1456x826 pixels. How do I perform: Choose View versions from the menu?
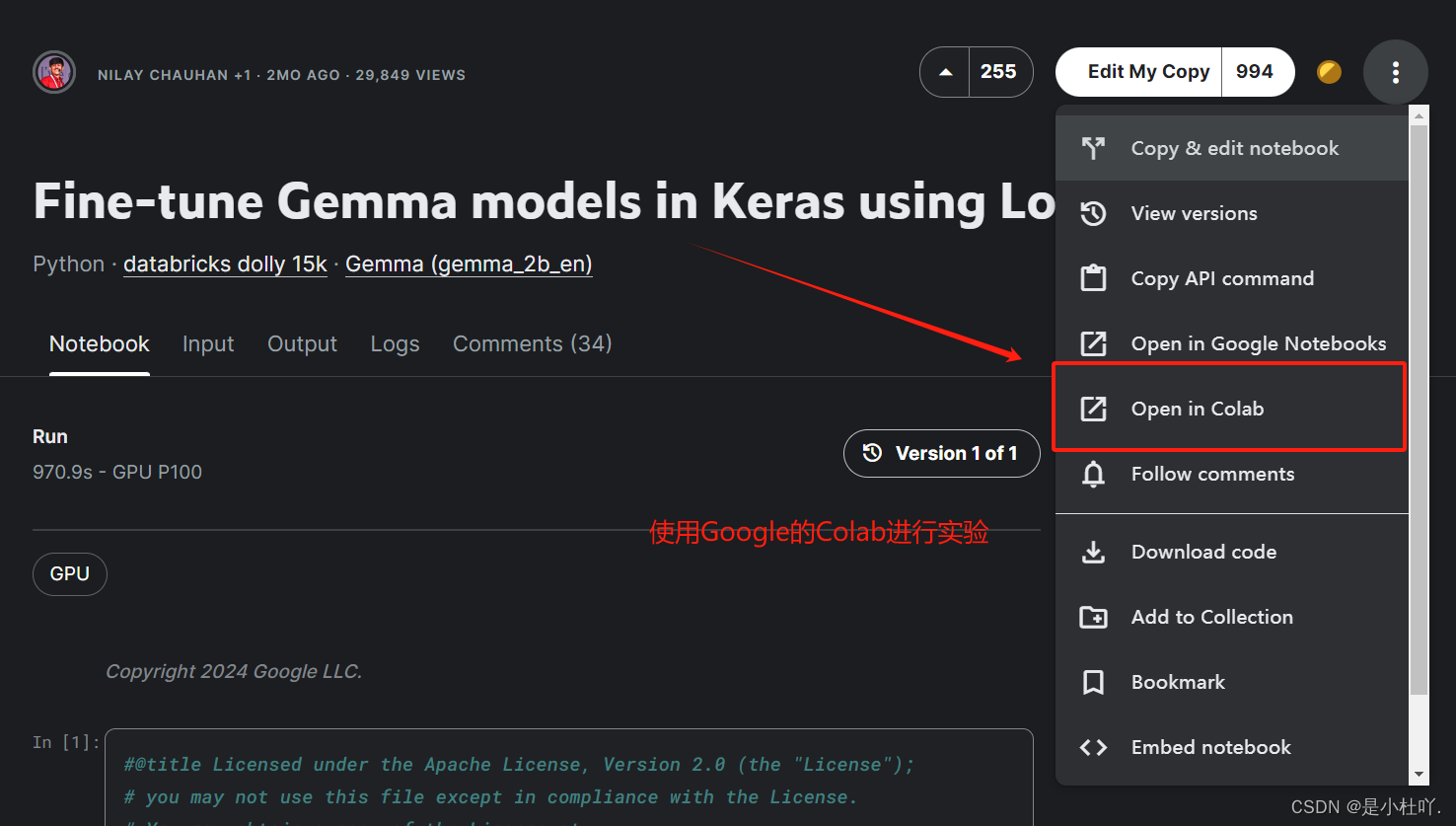(1232, 213)
